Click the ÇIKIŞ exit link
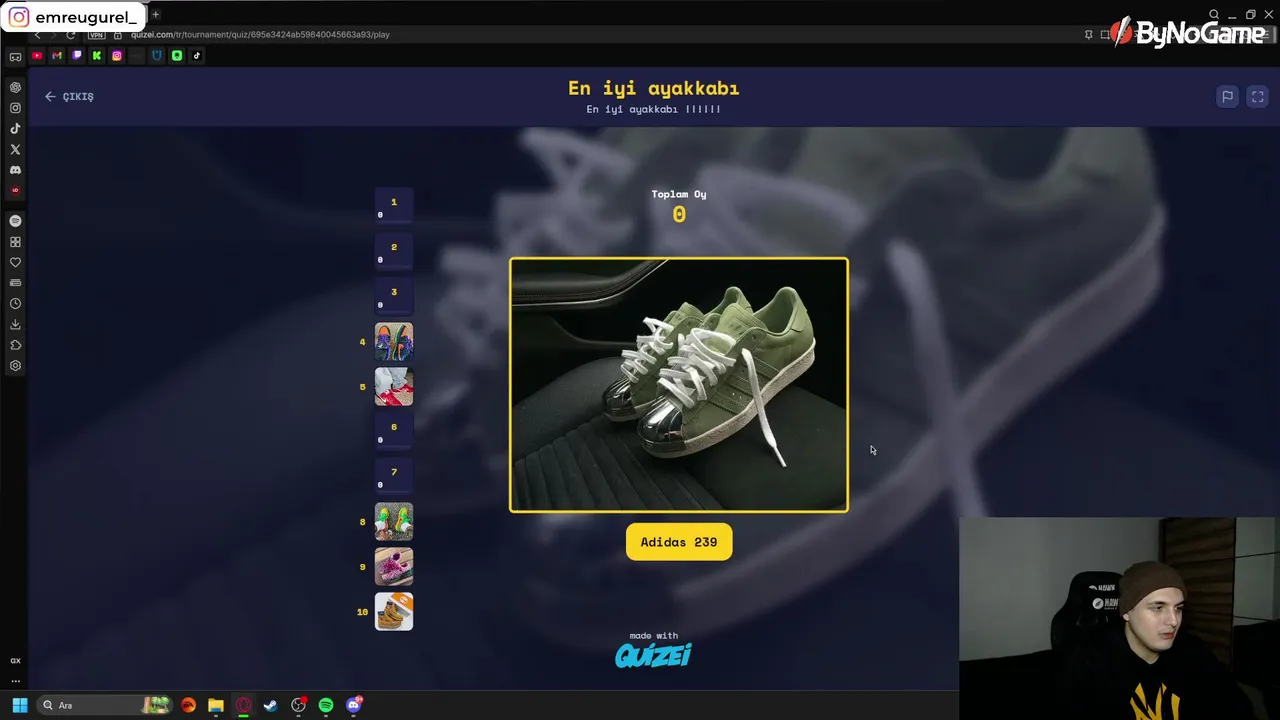Viewport: 1280px width, 720px height. coord(69,96)
